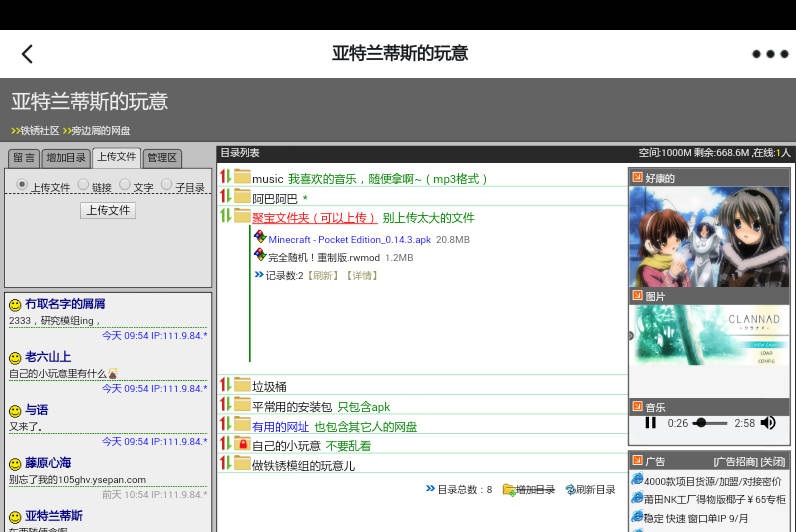The image size is (796, 532).
Task: Switch to the 留言 tab
Action: [x=24, y=158]
